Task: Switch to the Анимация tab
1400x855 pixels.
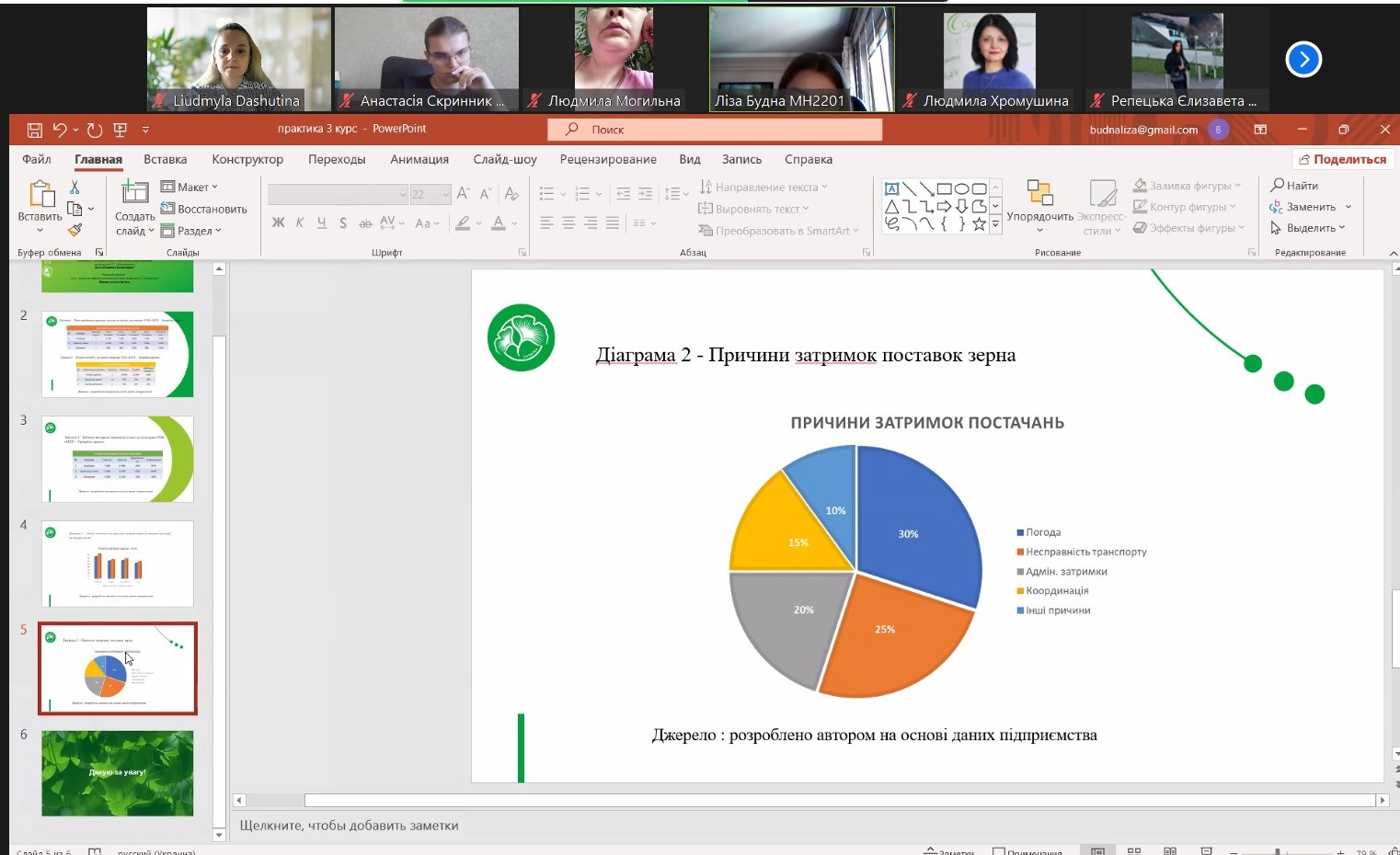Action: tap(419, 159)
